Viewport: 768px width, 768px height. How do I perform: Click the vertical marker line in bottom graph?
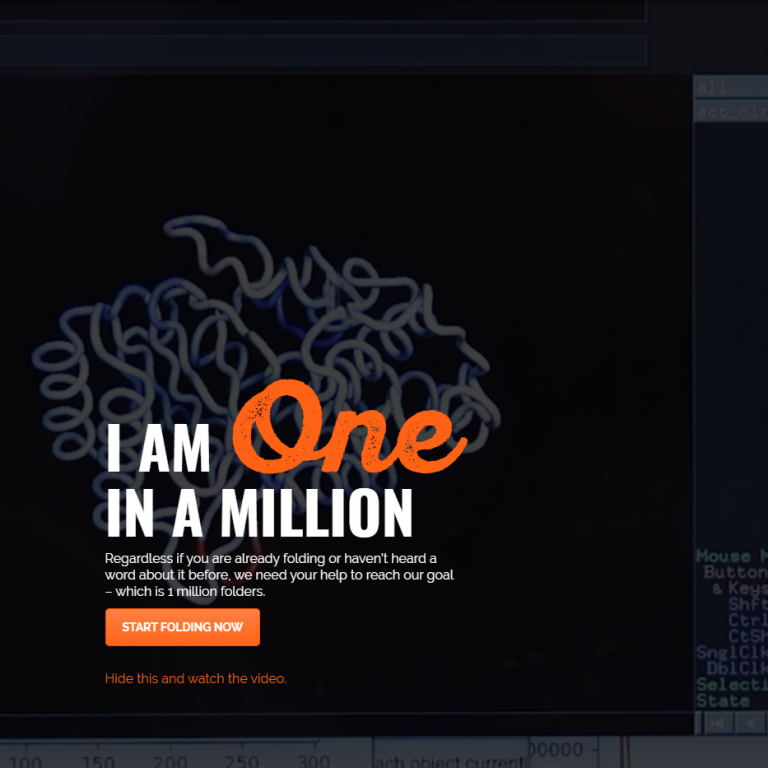pos(626,752)
